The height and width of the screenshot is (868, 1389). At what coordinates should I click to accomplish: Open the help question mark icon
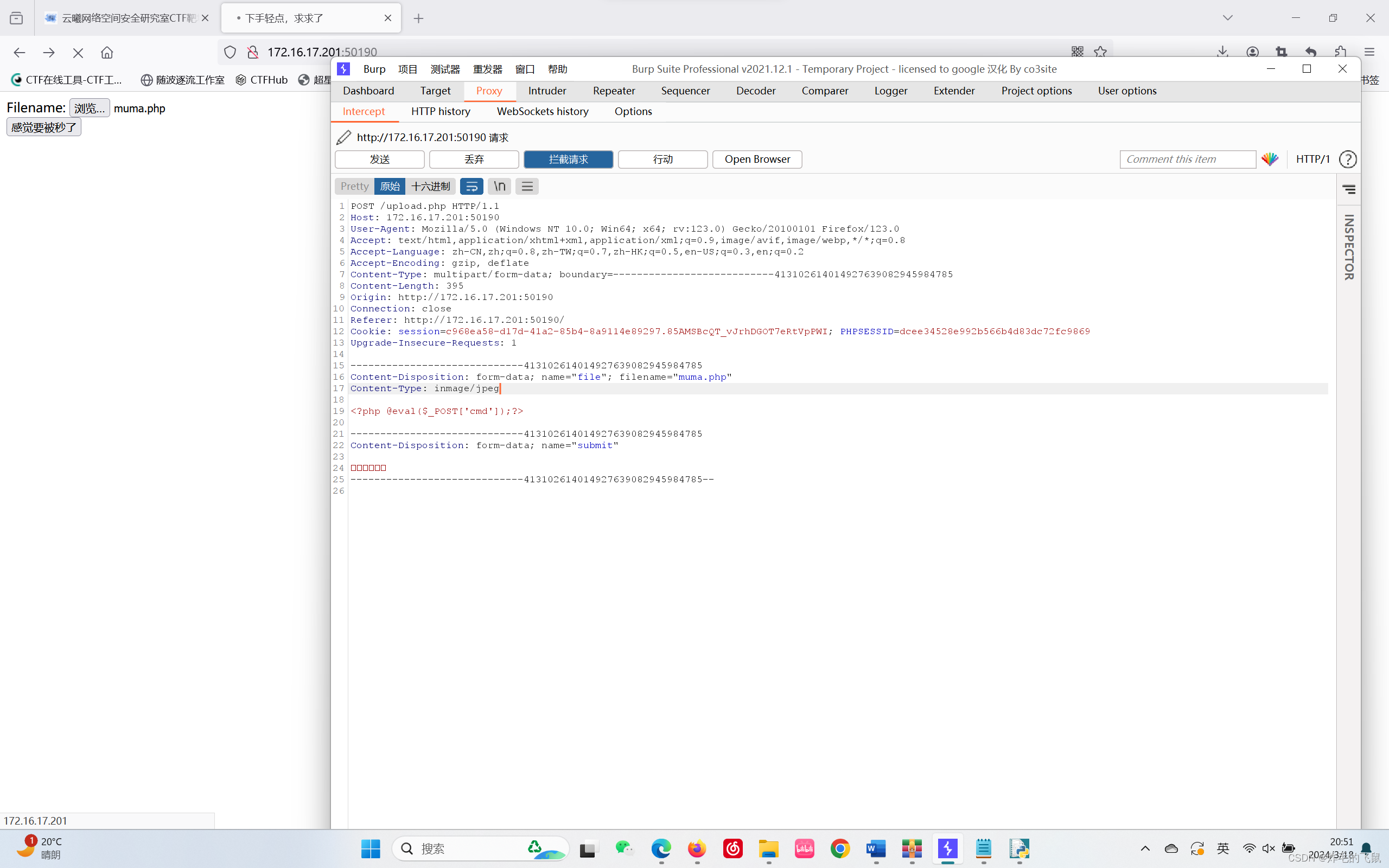click(1347, 159)
